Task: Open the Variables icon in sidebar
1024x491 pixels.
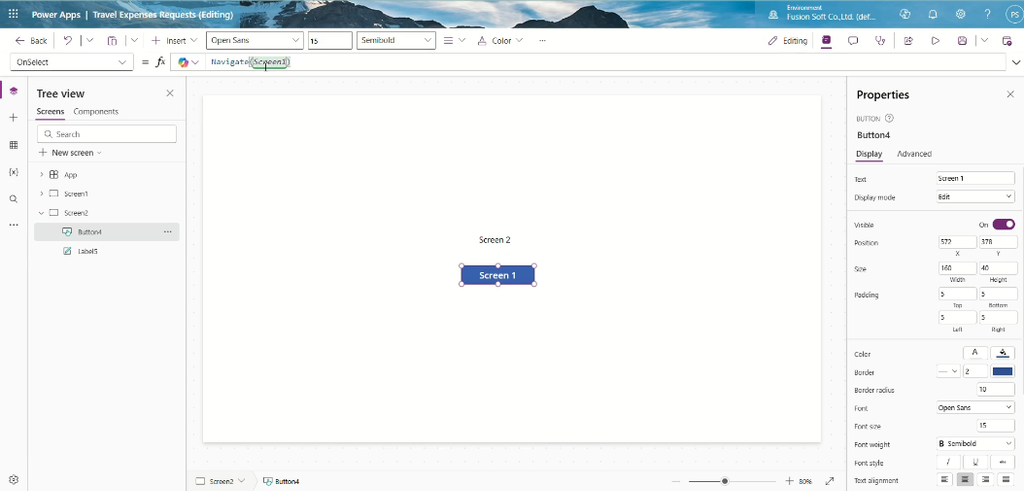Action: [14, 172]
